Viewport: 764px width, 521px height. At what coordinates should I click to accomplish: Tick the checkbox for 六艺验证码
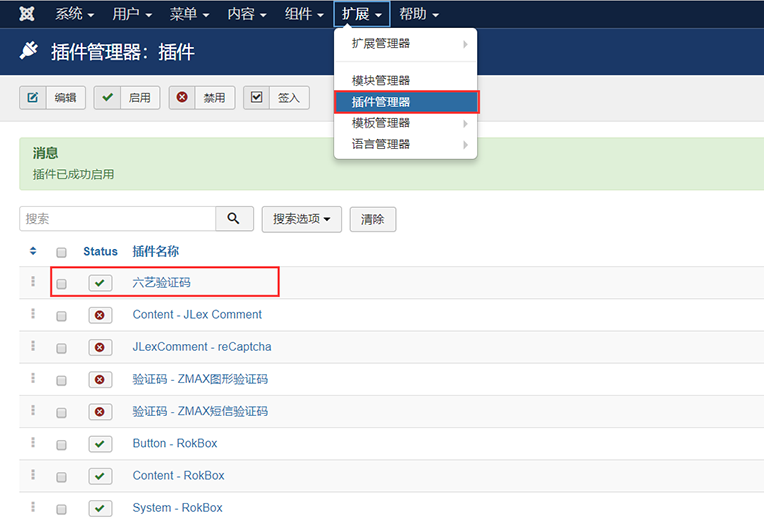coord(62,284)
